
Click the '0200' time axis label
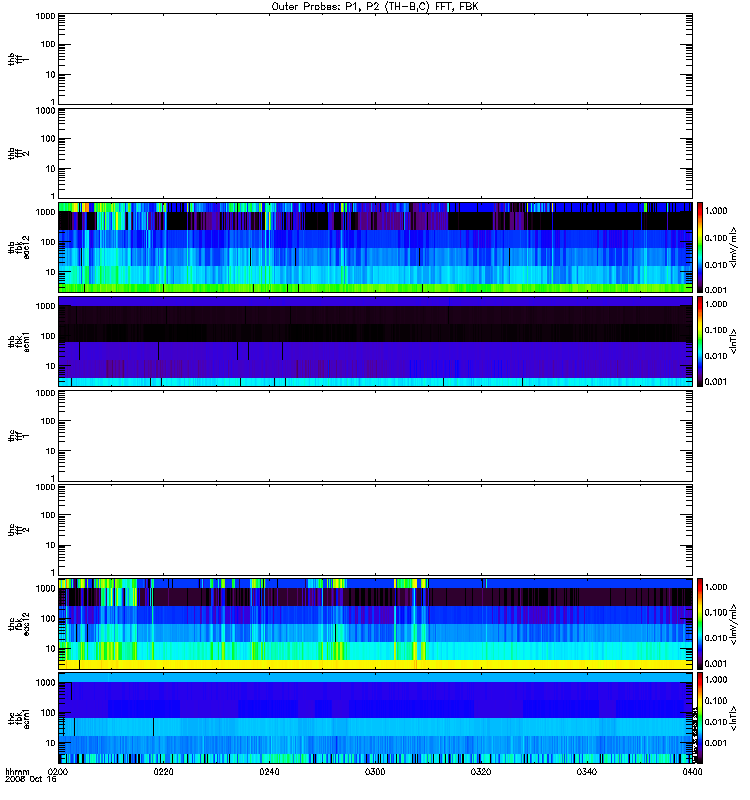coord(58,771)
